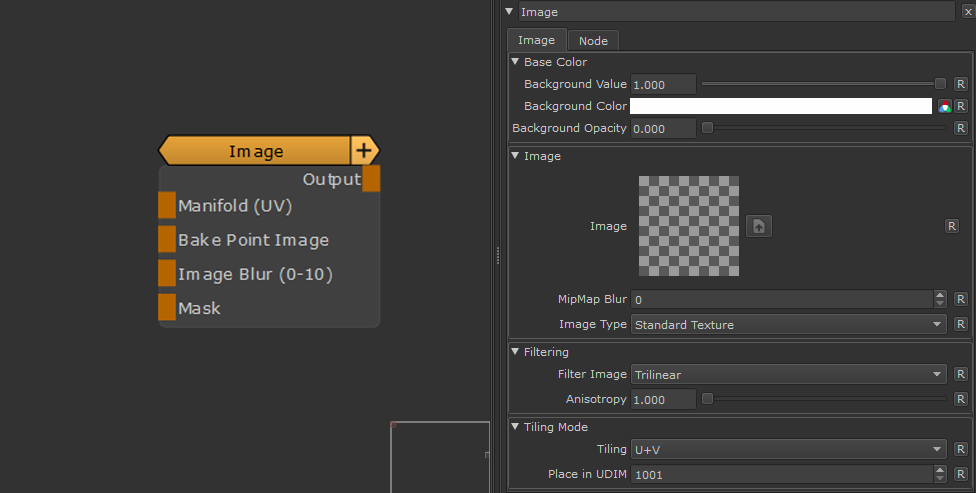Click the plus button on the Image node

(363, 151)
